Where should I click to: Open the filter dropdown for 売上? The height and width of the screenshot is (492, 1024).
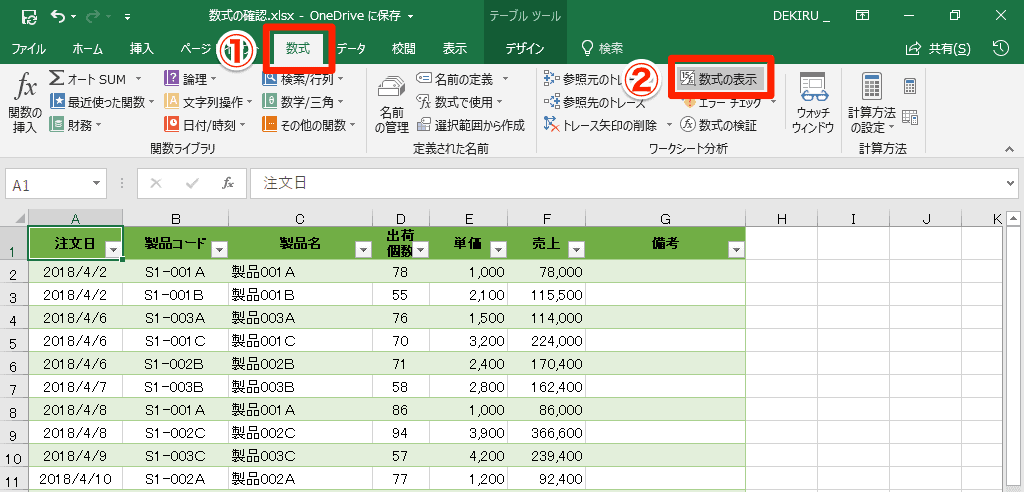click(x=576, y=250)
